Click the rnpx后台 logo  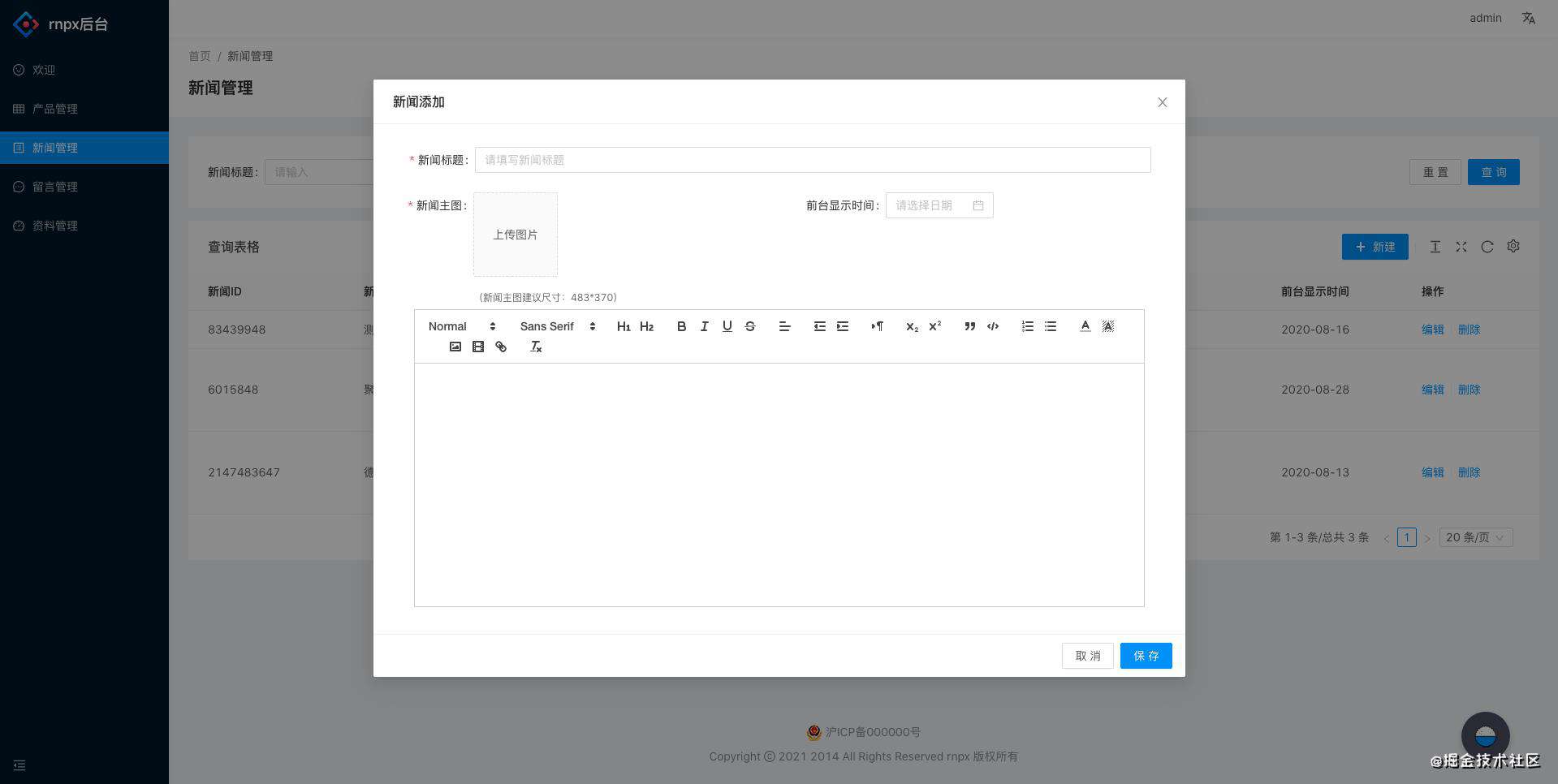coord(61,24)
